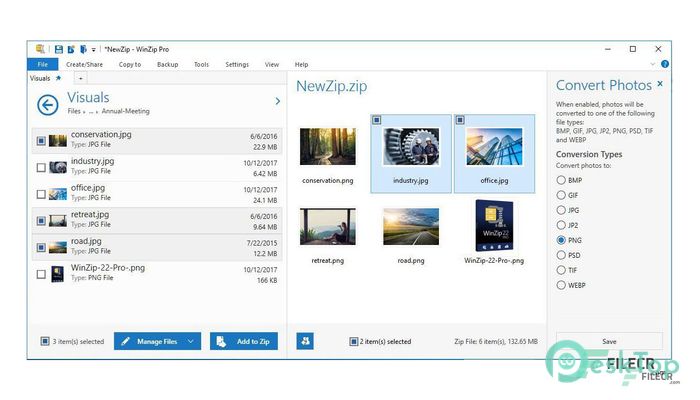Check the WinZip-22-Pro-.png checkbox
Image resolution: width=700 pixels, height=400 pixels.
point(41,274)
